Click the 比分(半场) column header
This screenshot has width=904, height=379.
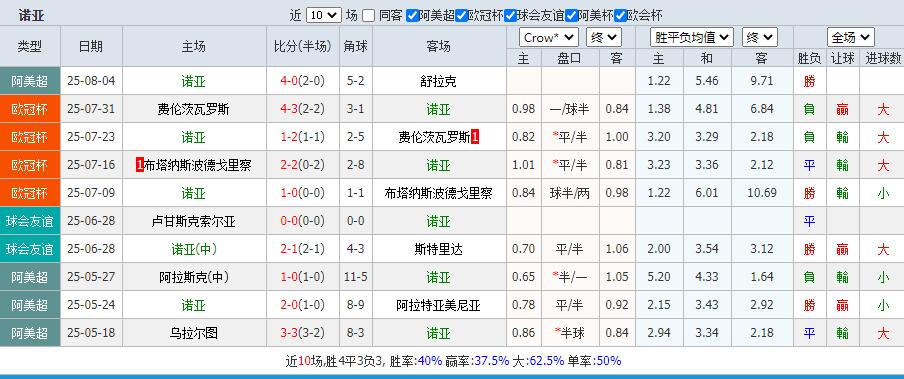tap(303, 47)
